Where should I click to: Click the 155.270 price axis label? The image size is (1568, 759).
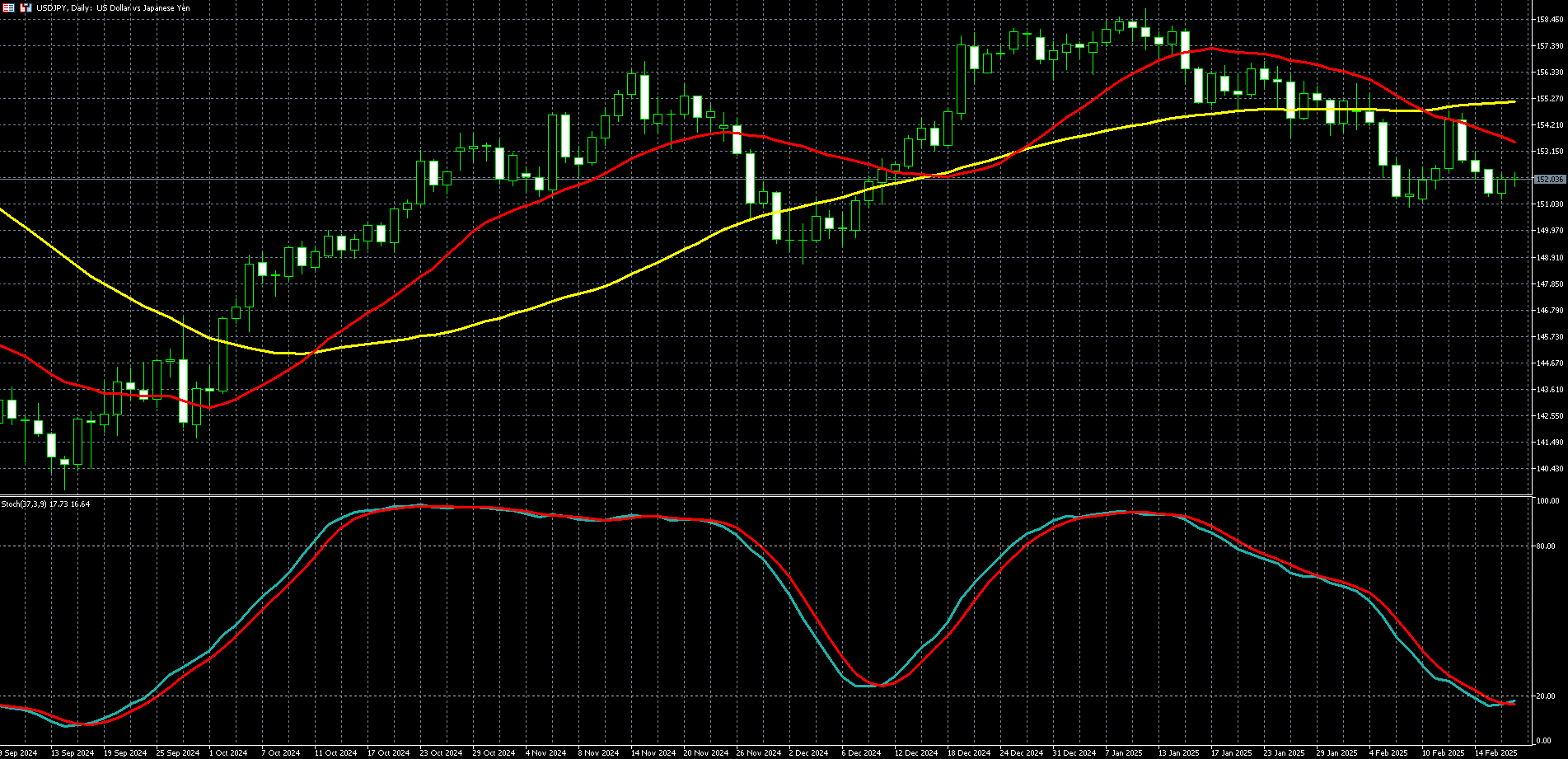(x=1551, y=99)
